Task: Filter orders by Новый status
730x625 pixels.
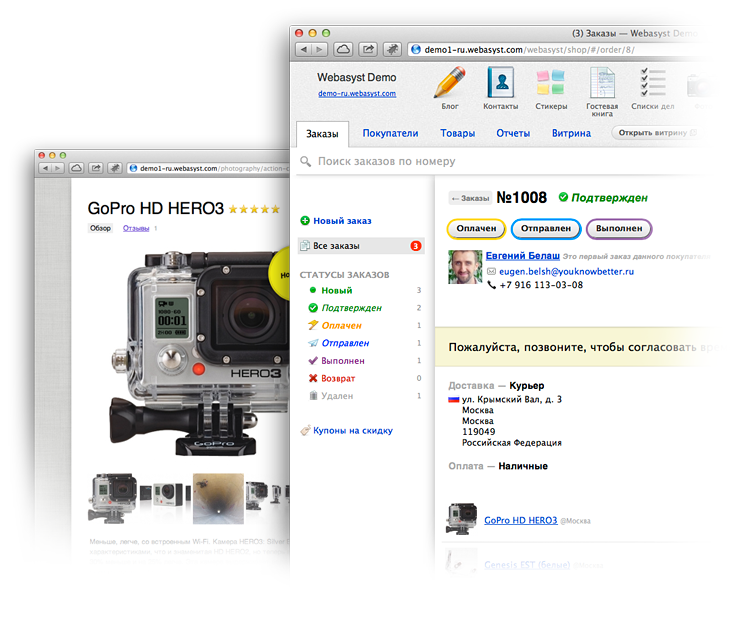Action: pos(337,291)
